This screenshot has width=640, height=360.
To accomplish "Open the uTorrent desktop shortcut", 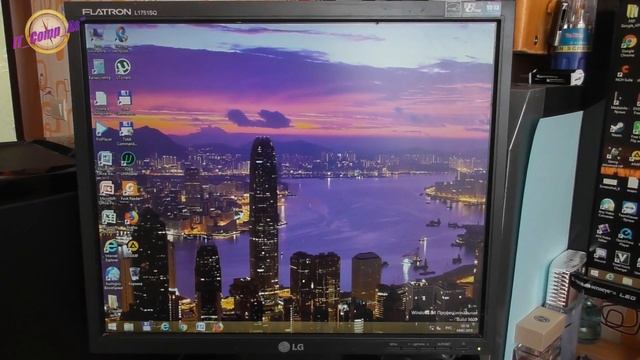I will coord(122,69).
